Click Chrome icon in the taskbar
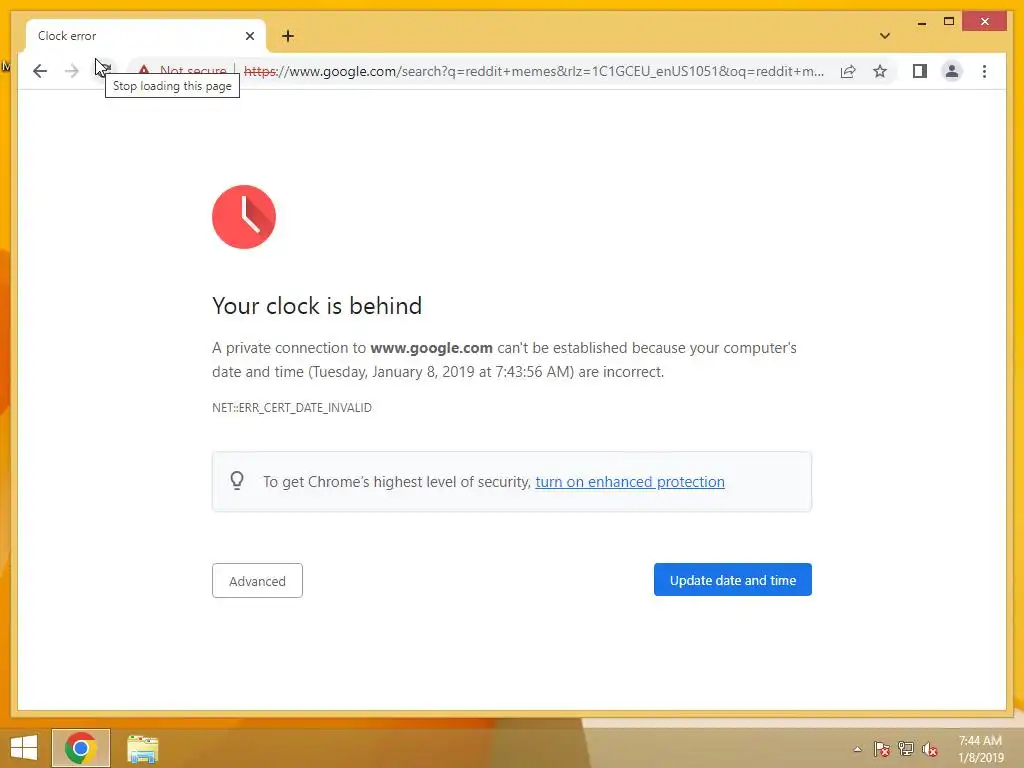 pyautogui.click(x=81, y=748)
